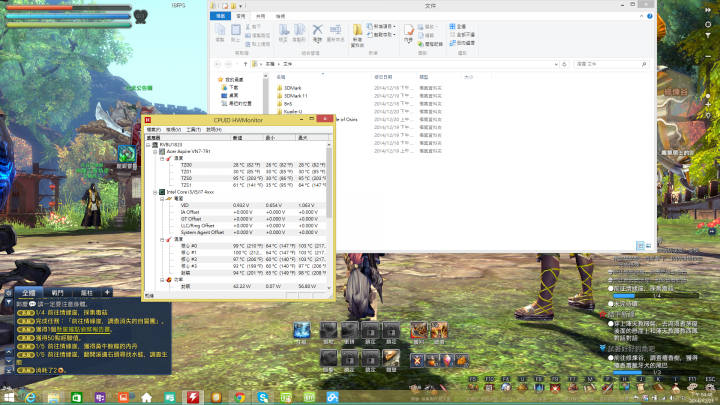Open the Explorer address bar dropdown arrow
This screenshot has width=720, height=405.
click(x=556, y=64)
